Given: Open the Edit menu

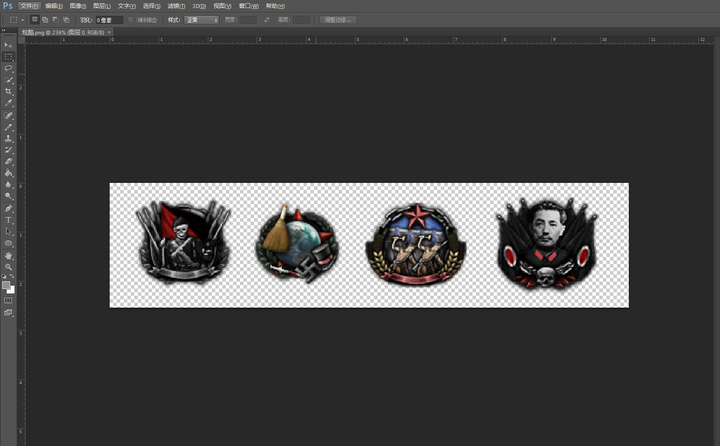Looking at the screenshot, I should click(x=54, y=6).
